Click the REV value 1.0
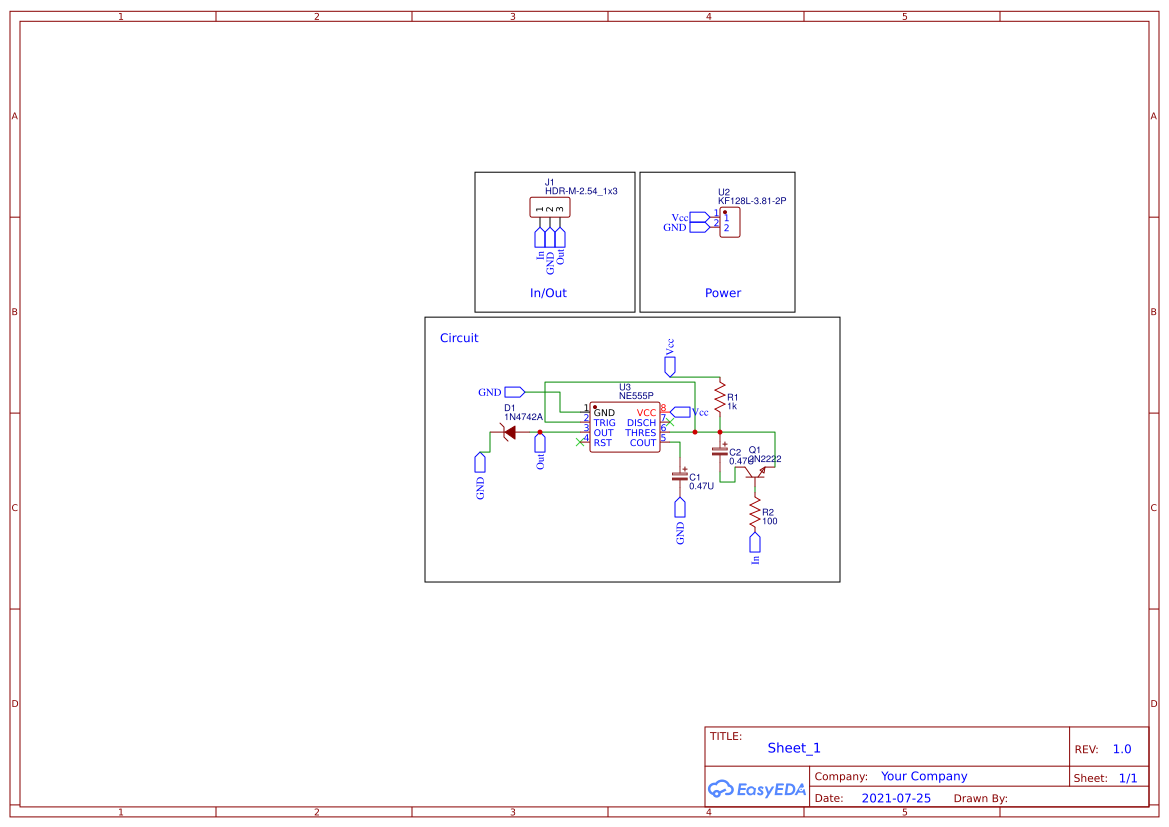Viewport: 1169px width, 827px height. (x=1120, y=748)
